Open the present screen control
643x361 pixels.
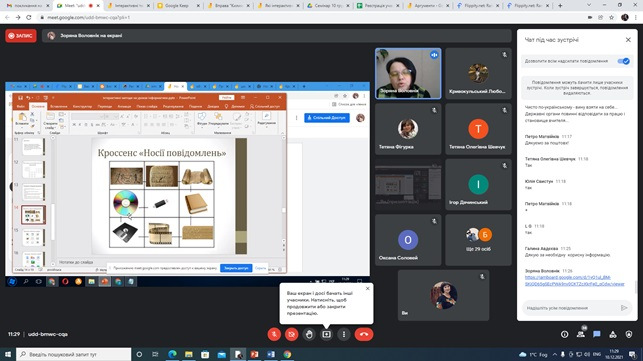point(326,334)
